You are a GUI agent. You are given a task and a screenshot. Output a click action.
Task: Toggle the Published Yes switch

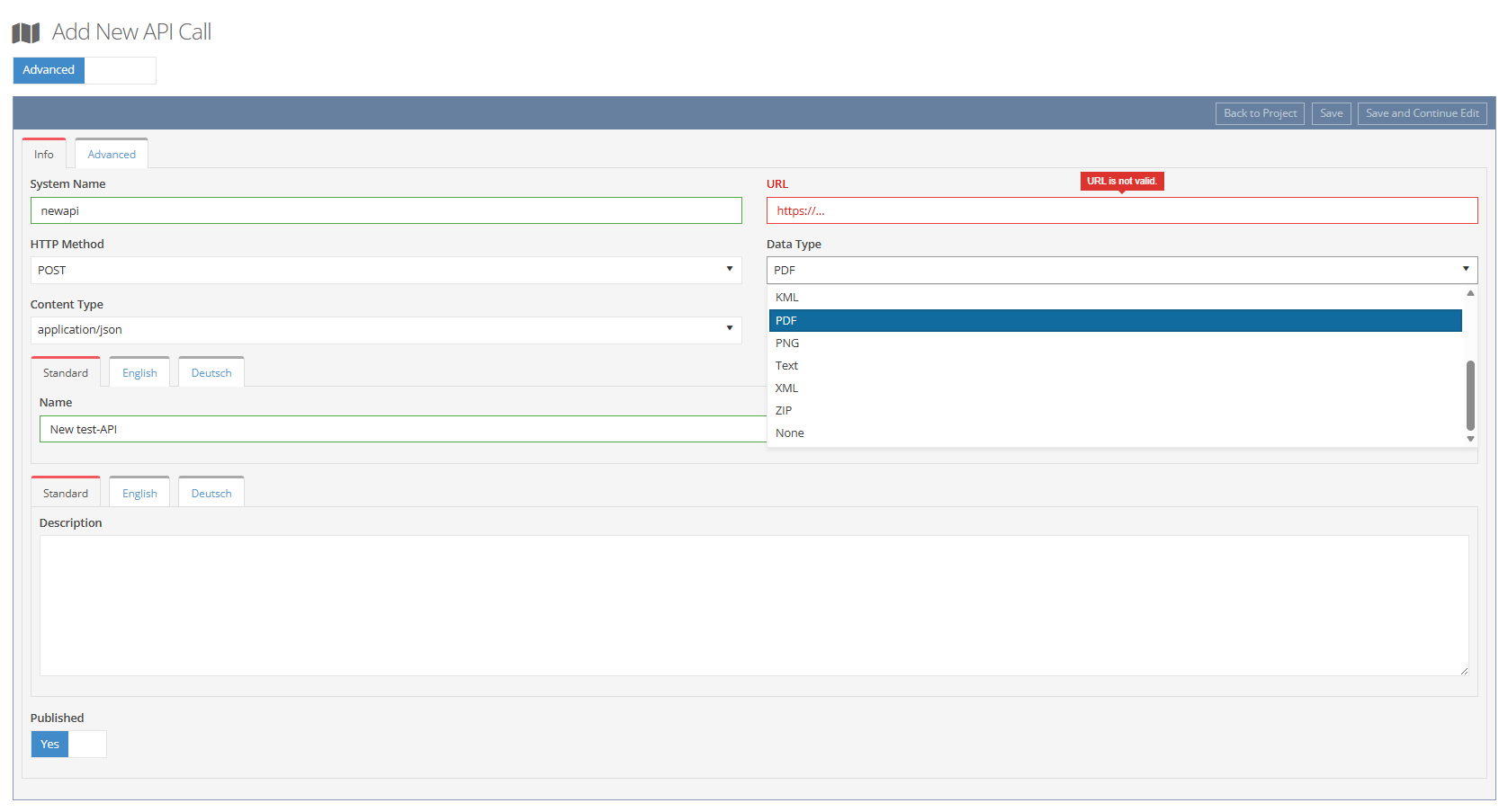pyautogui.click(x=68, y=745)
